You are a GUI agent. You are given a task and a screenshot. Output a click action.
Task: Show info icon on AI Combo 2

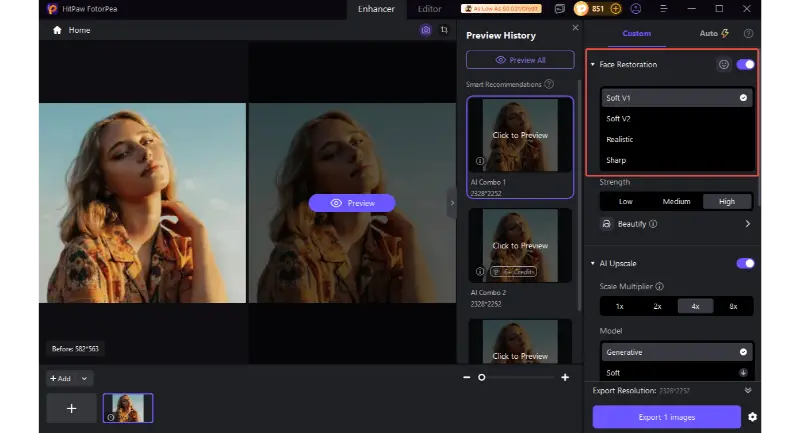480,272
